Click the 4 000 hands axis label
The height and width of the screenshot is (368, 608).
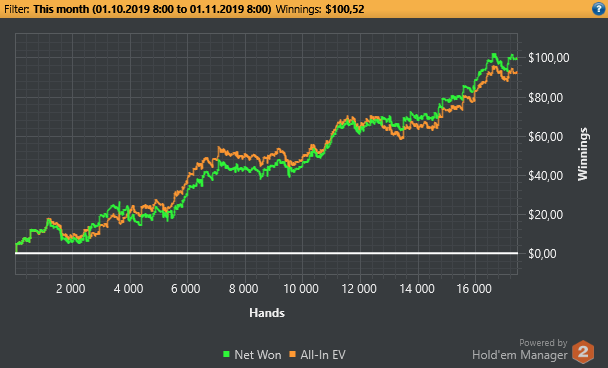point(128,289)
